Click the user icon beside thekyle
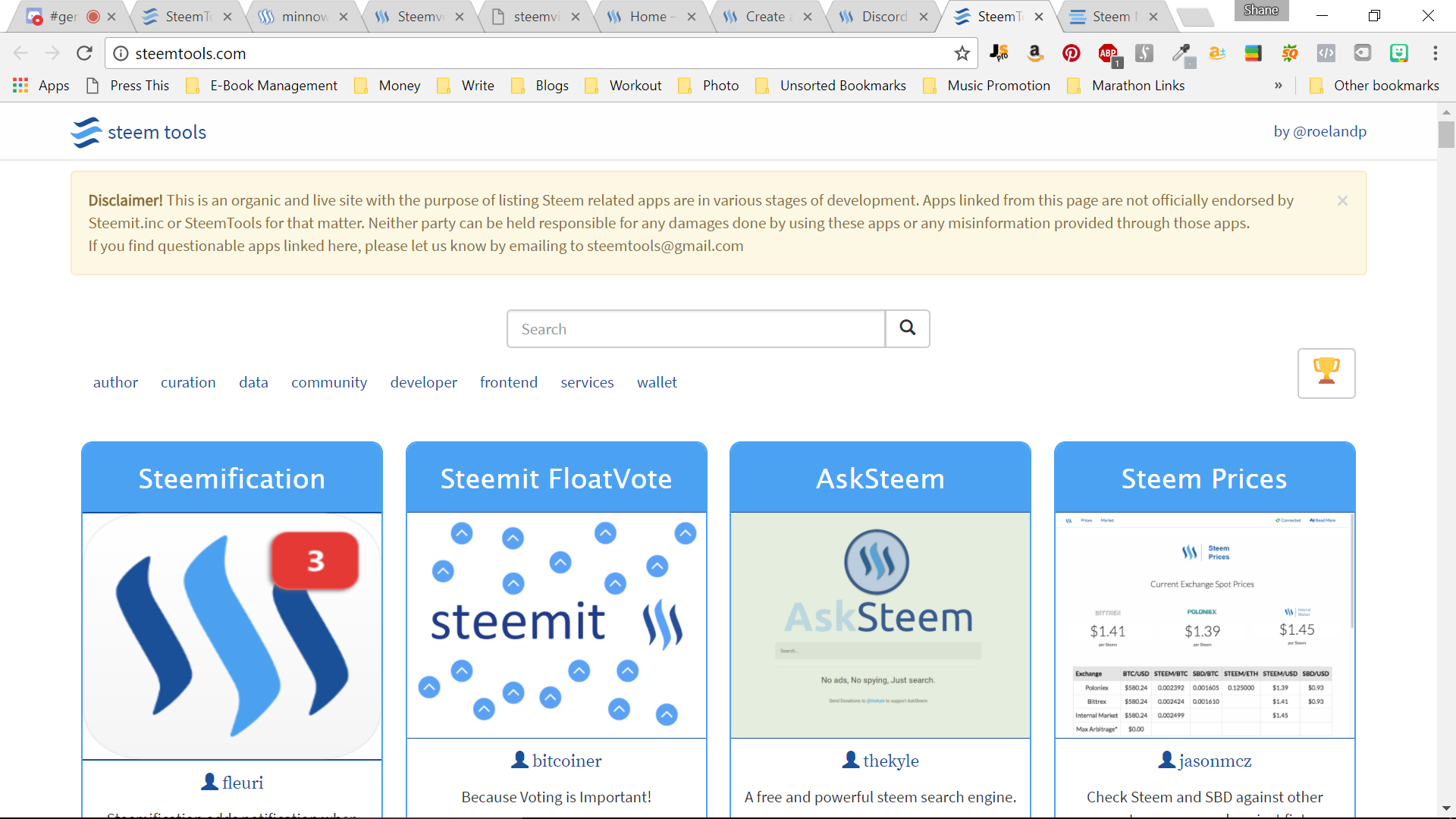Image resolution: width=1456 pixels, height=819 pixels. click(x=851, y=760)
